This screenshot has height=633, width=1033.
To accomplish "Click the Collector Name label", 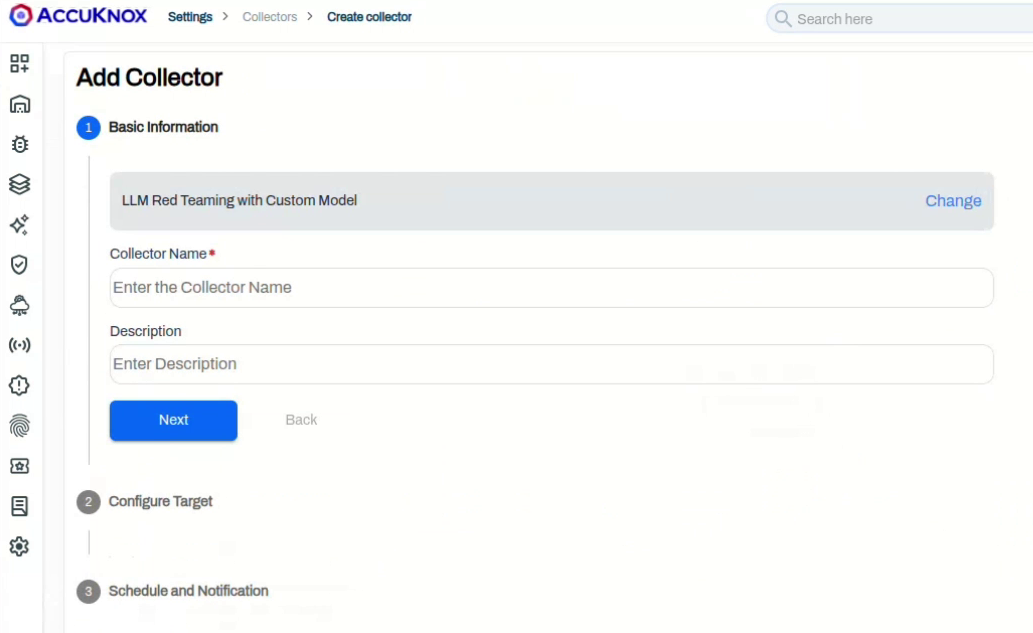I will click(x=158, y=254).
